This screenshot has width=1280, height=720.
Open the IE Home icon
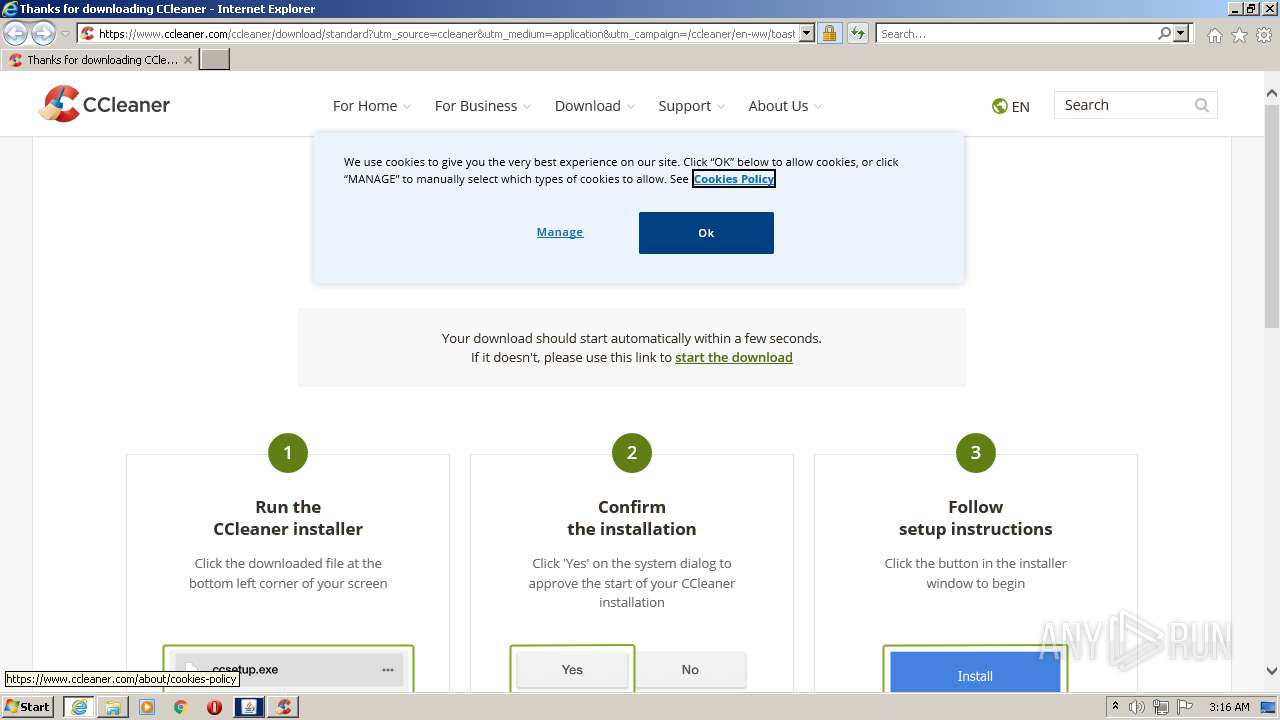click(x=1214, y=35)
